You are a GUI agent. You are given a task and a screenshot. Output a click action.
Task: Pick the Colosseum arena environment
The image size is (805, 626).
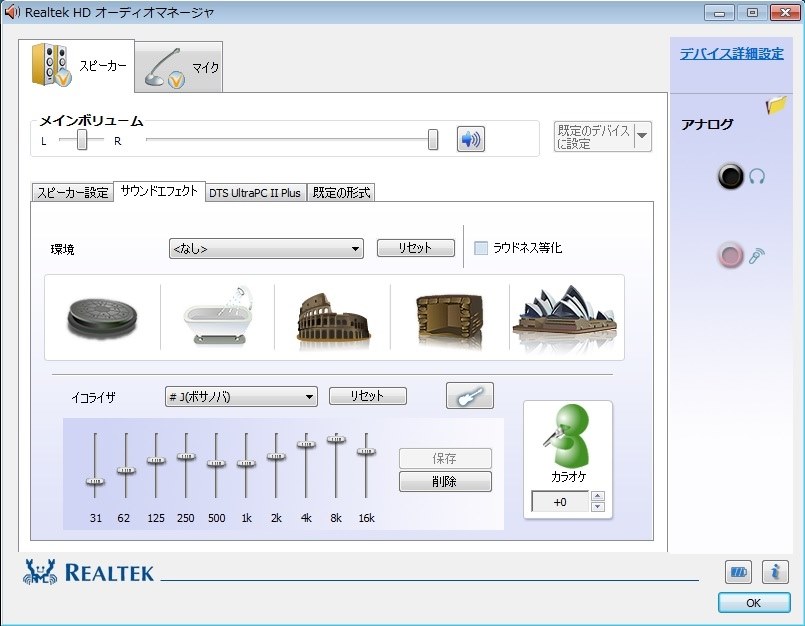[333, 318]
